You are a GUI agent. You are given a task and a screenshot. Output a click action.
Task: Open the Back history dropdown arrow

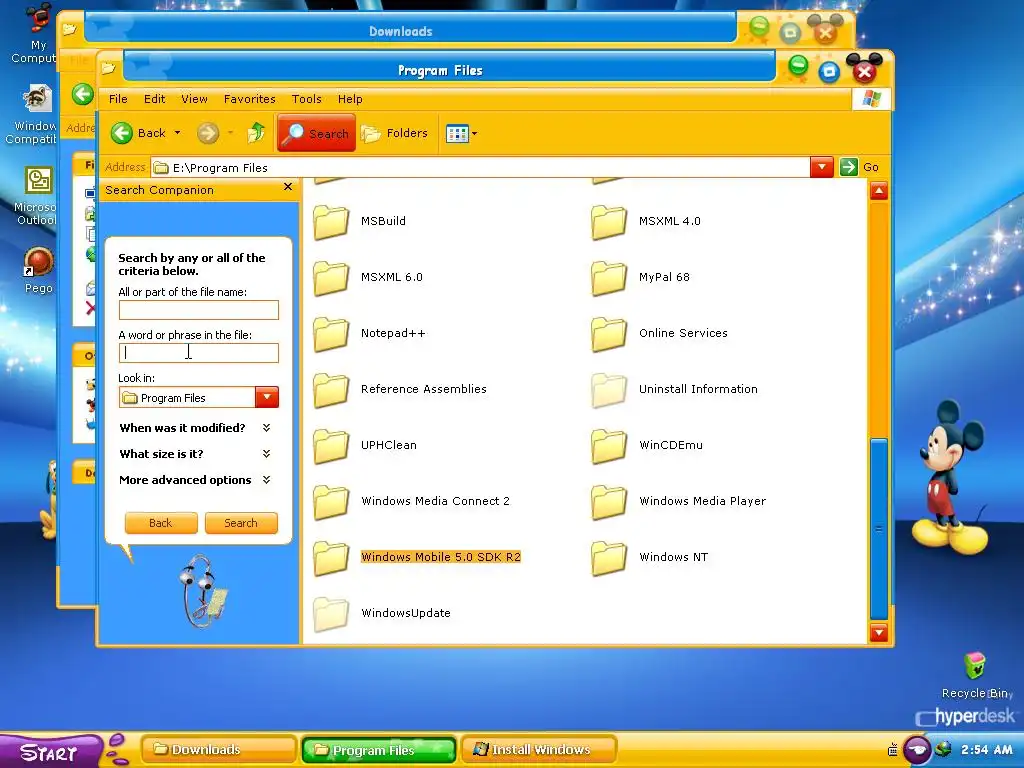[177, 133]
